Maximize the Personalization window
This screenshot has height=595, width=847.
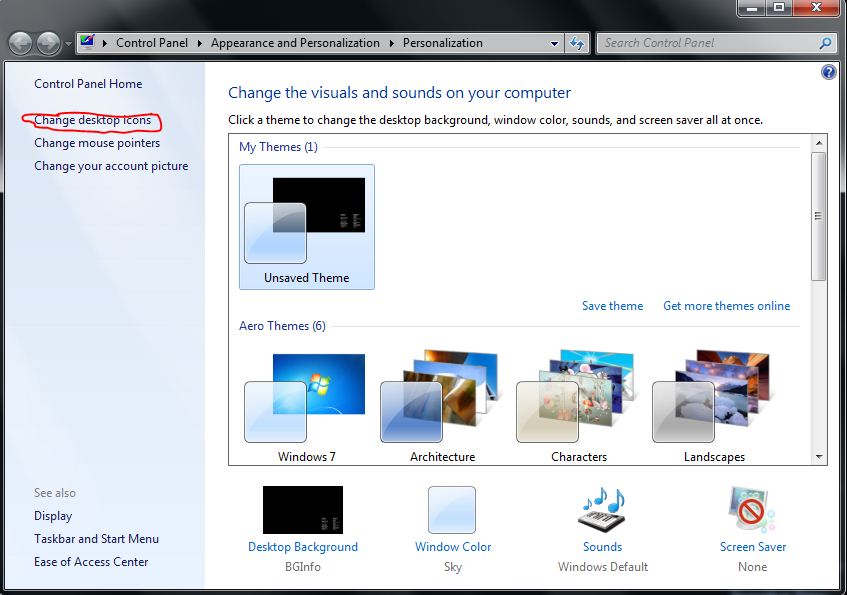(x=779, y=7)
